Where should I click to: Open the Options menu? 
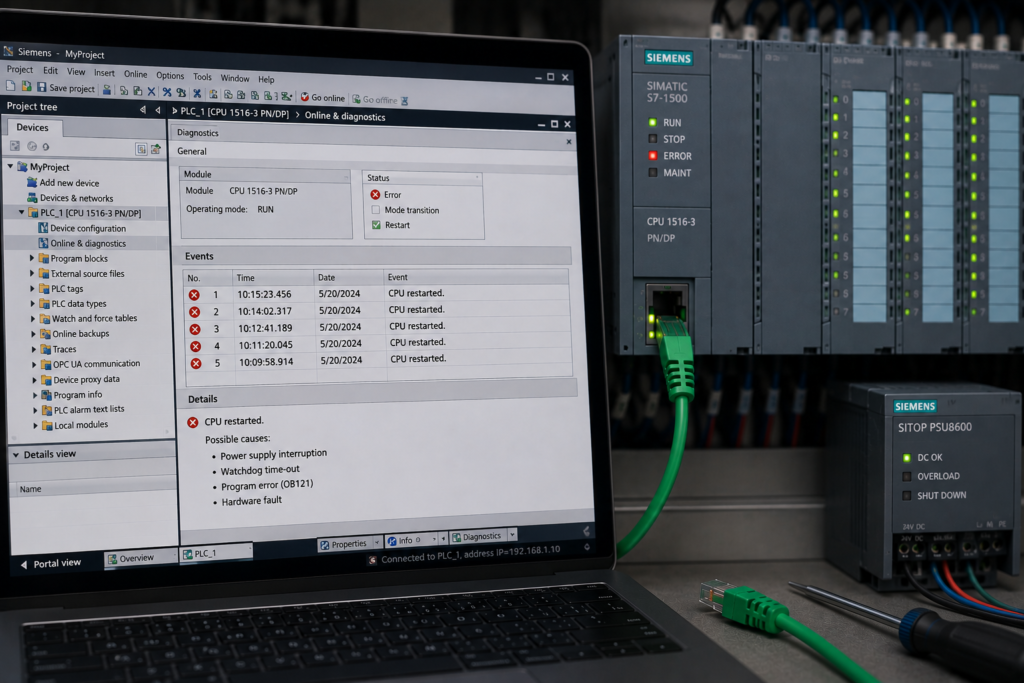(x=170, y=76)
